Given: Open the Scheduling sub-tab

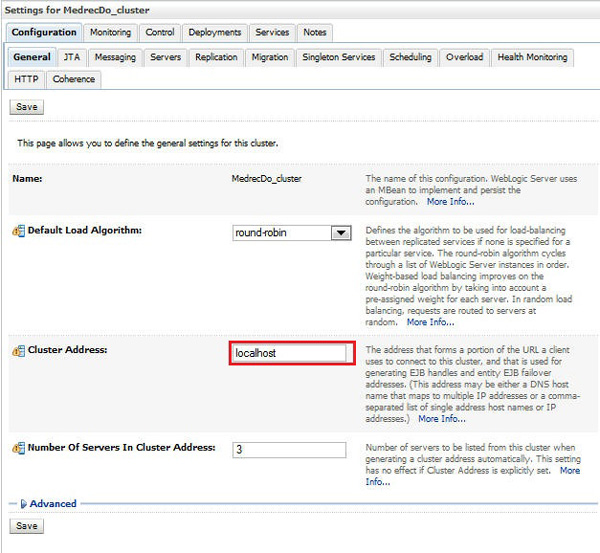Looking at the screenshot, I should pos(410,57).
